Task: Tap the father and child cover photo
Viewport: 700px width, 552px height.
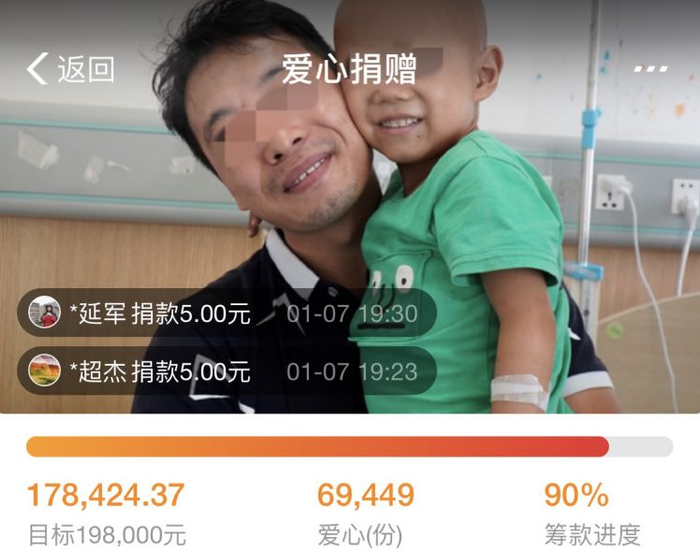Action: (x=350, y=207)
